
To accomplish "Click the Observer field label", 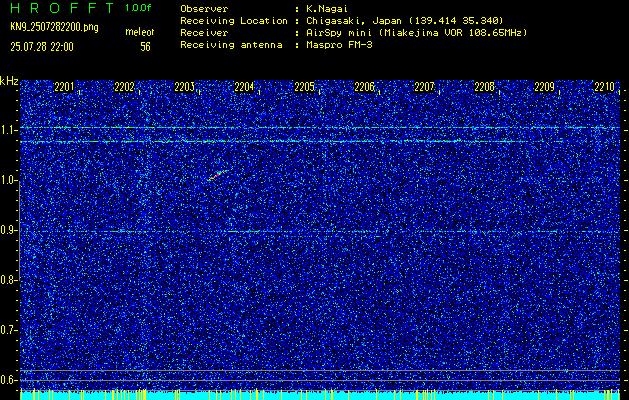I will (x=204, y=9).
